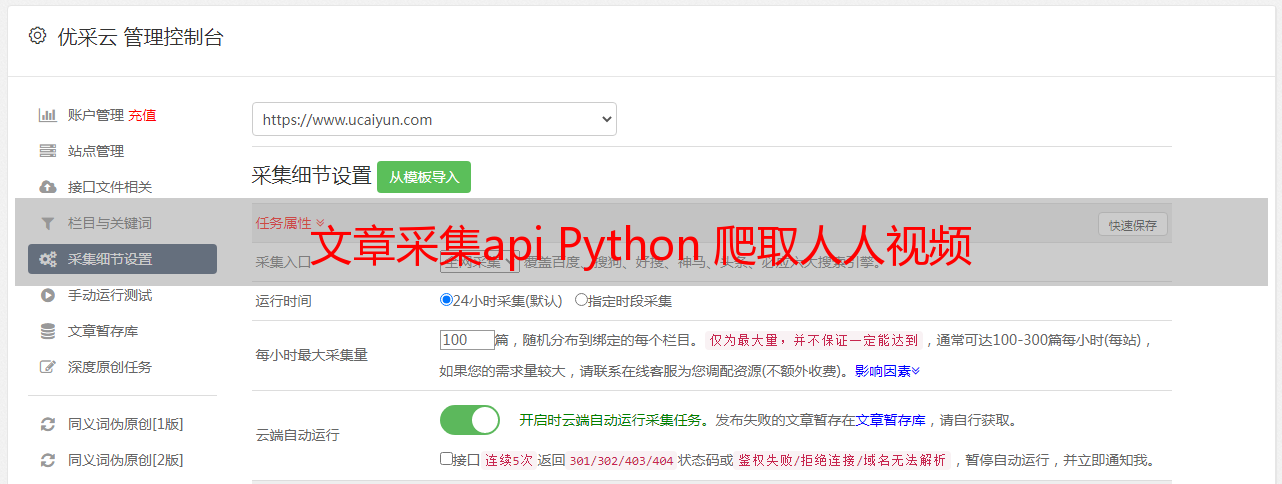Click the 连续5次 highlighted text
Image resolution: width=1282 pixels, height=484 pixels.
coord(509,460)
